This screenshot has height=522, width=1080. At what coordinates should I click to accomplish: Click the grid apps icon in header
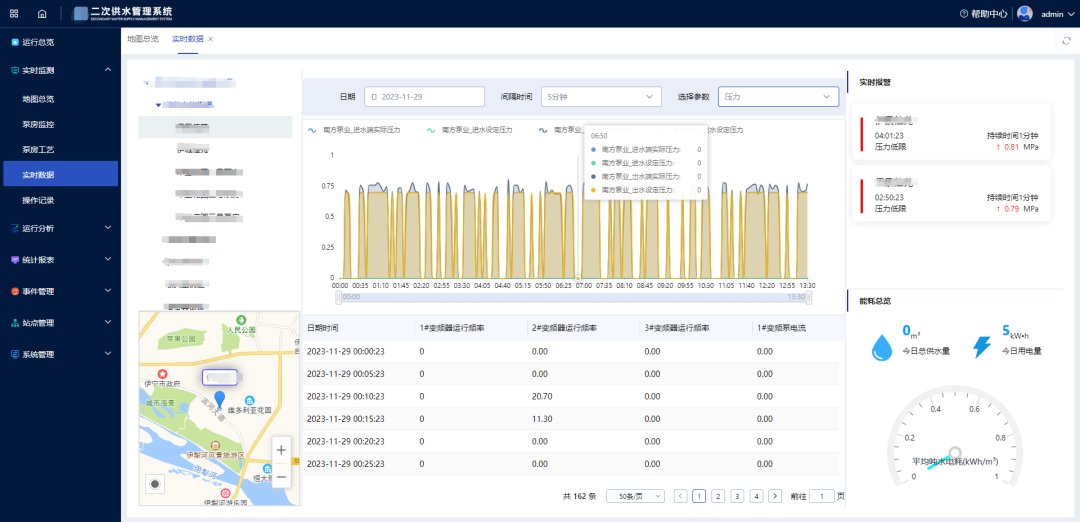coord(14,14)
